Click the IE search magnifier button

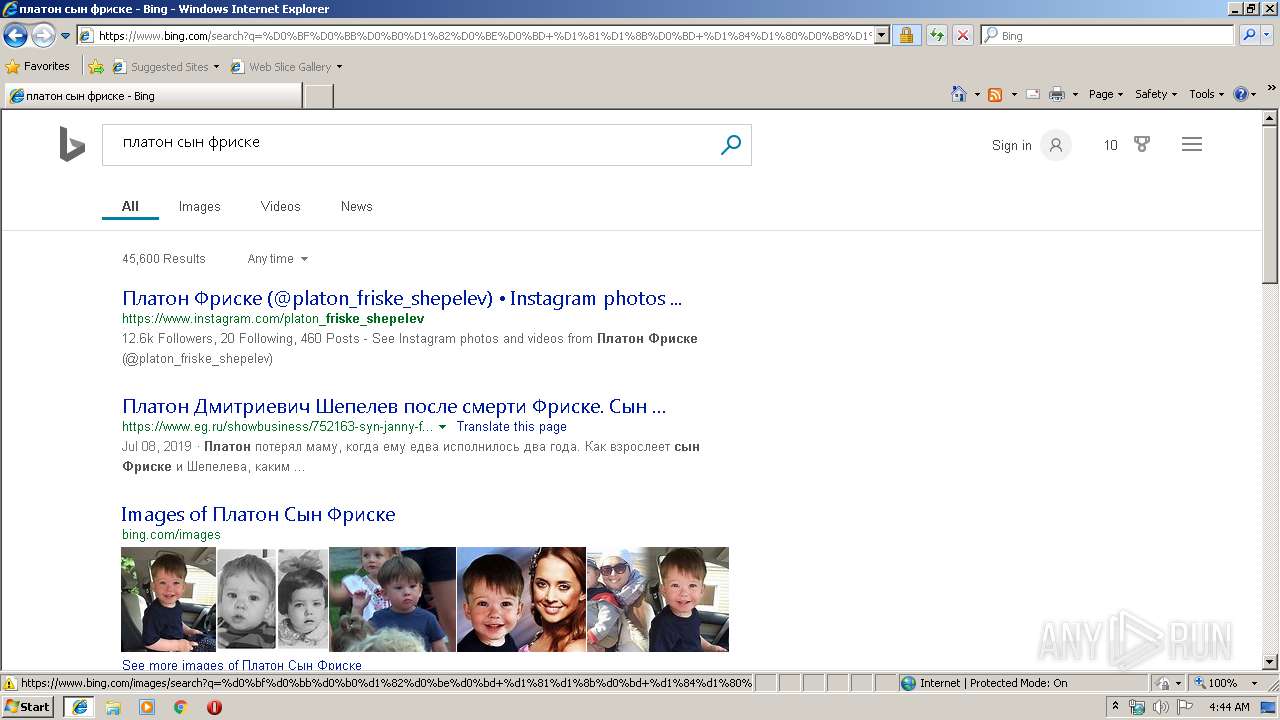1248,35
